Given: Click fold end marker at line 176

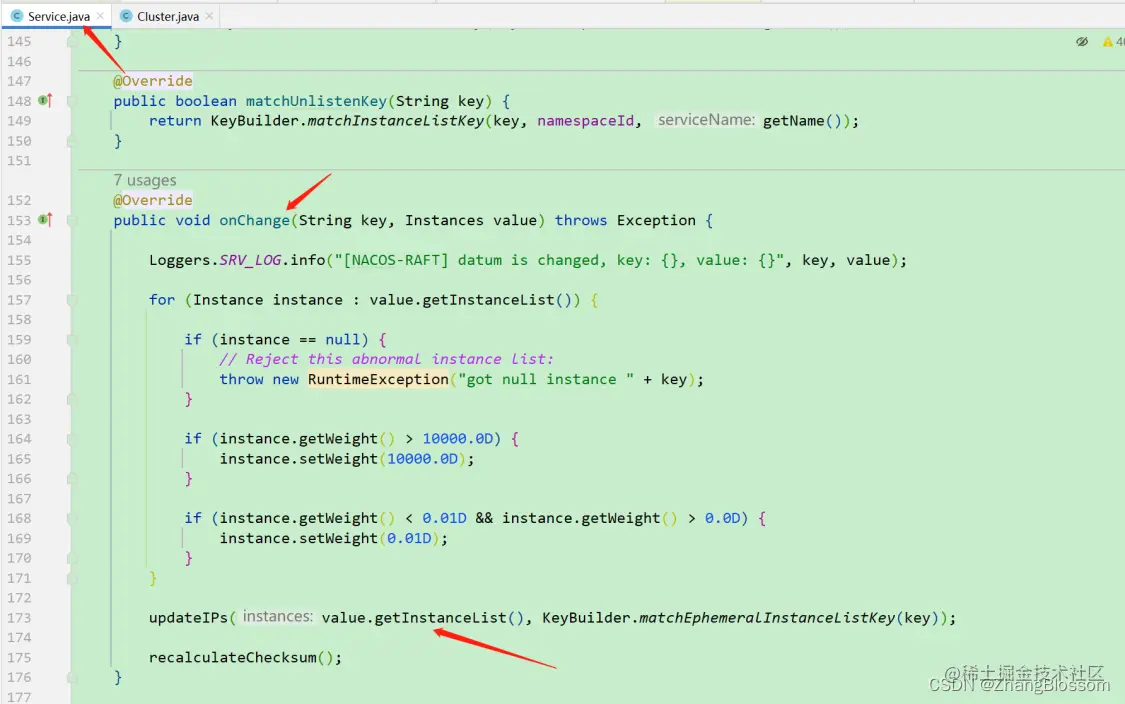Looking at the screenshot, I should [72, 677].
